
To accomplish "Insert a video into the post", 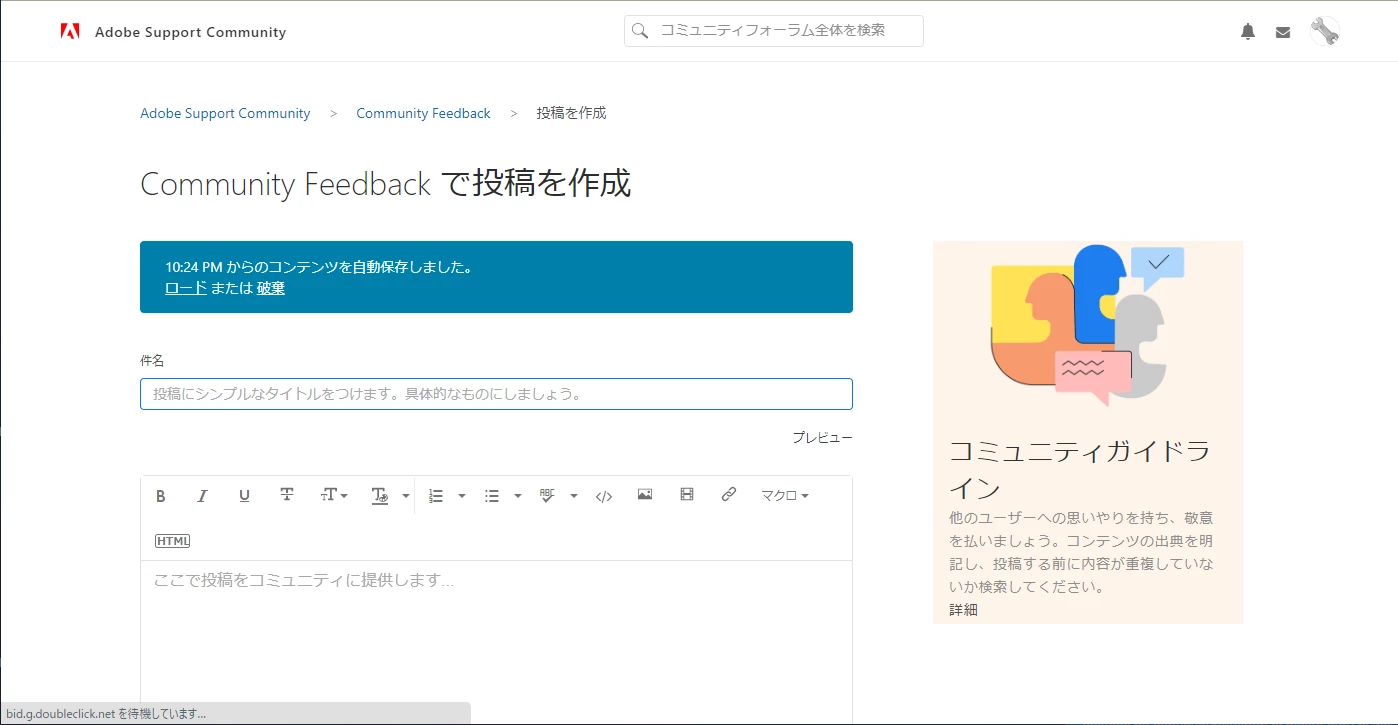I will point(687,495).
